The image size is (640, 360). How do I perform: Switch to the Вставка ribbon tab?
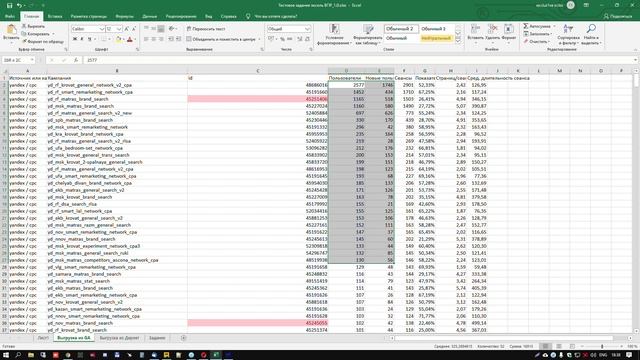[55, 16]
